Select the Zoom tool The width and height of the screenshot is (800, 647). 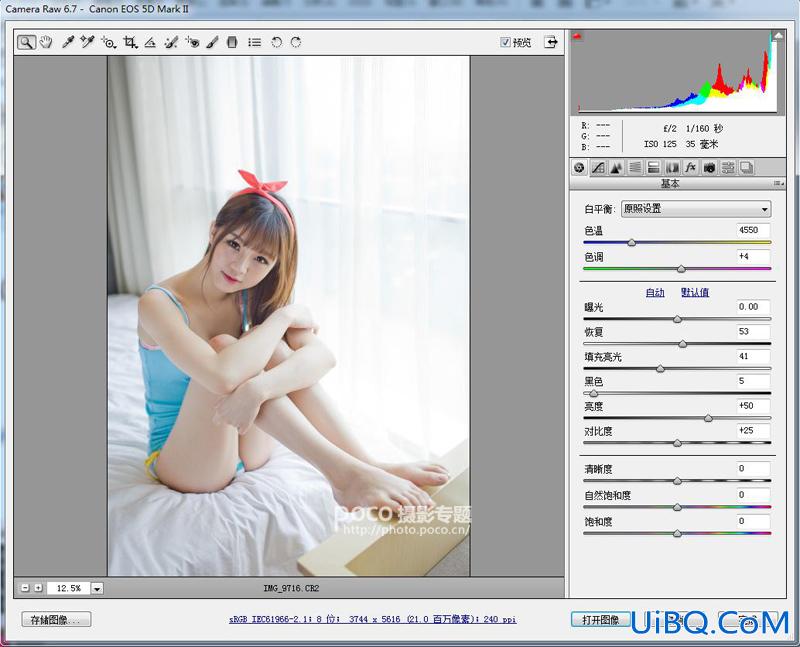pyautogui.click(x=26, y=42)
